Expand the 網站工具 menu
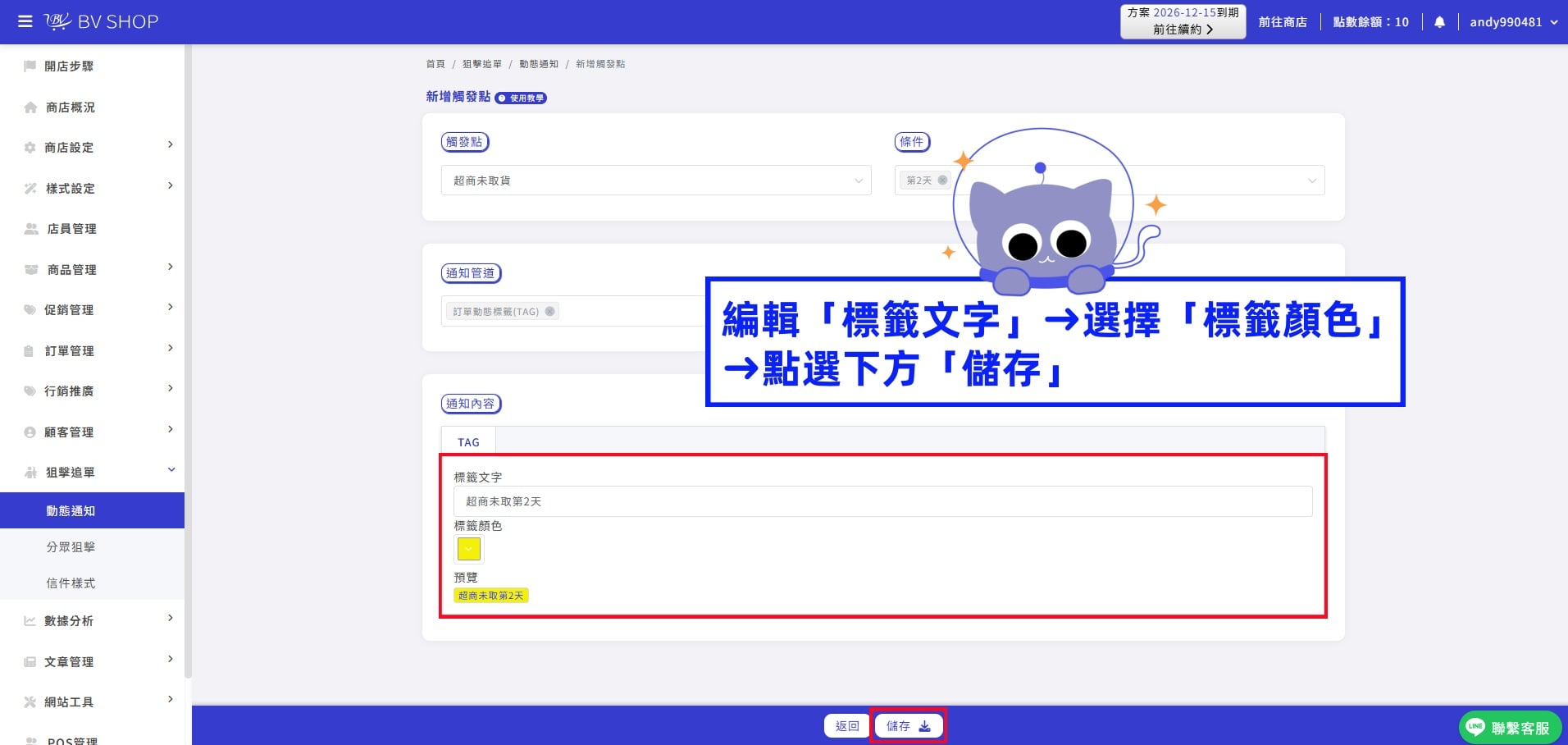The height and width of the screenshot is (745, 1568). click(x=171, y=700)
